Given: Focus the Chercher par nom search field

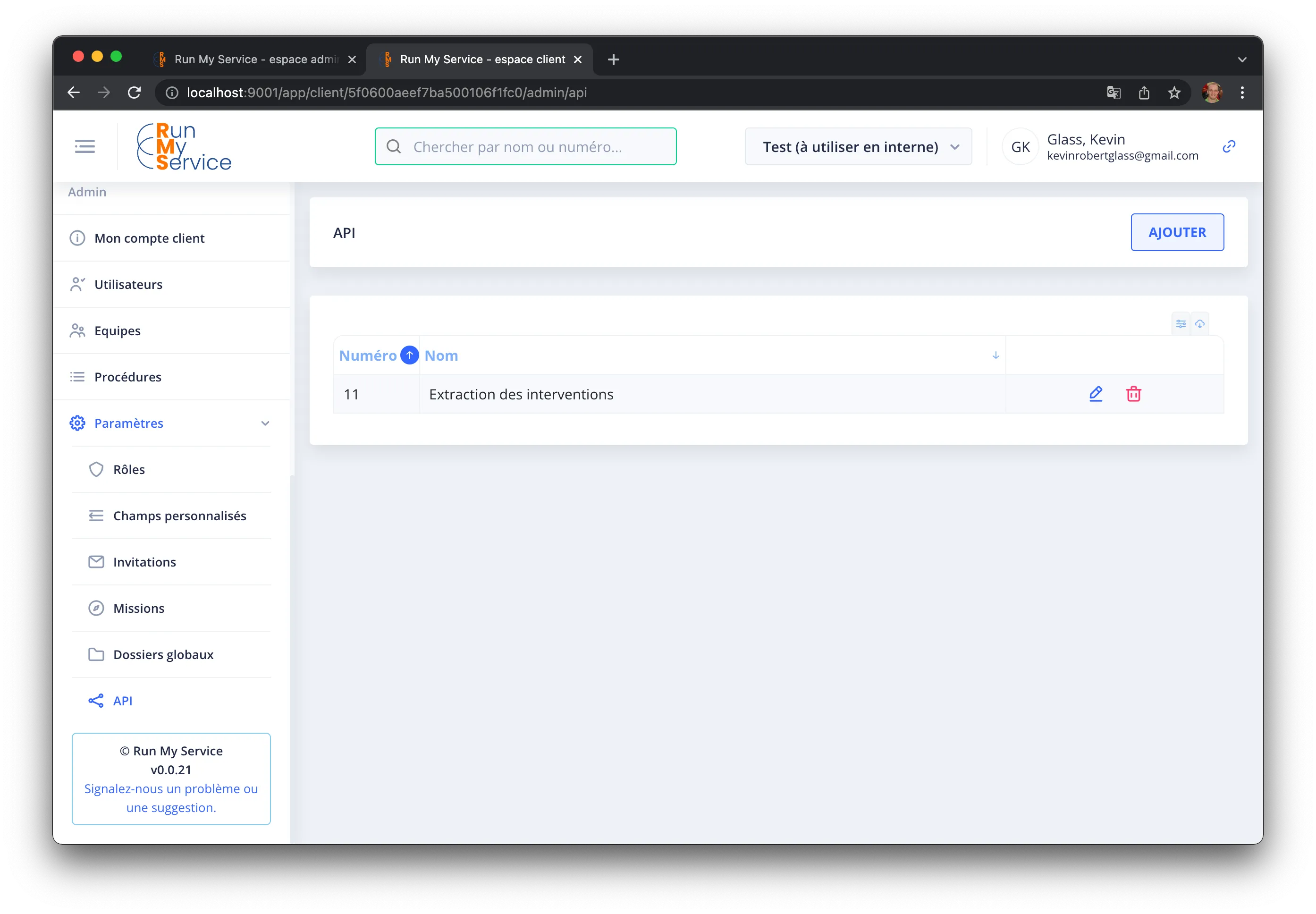Looking at the screenshot, I should point(525,147).
